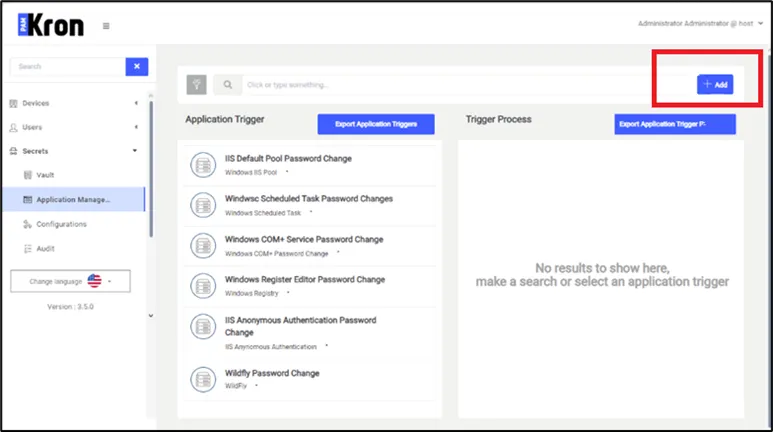This screenshot has height=432, width=773.
Task: Select Windwsc Scheduled Task Password Changes
Action: coord(310,206)
